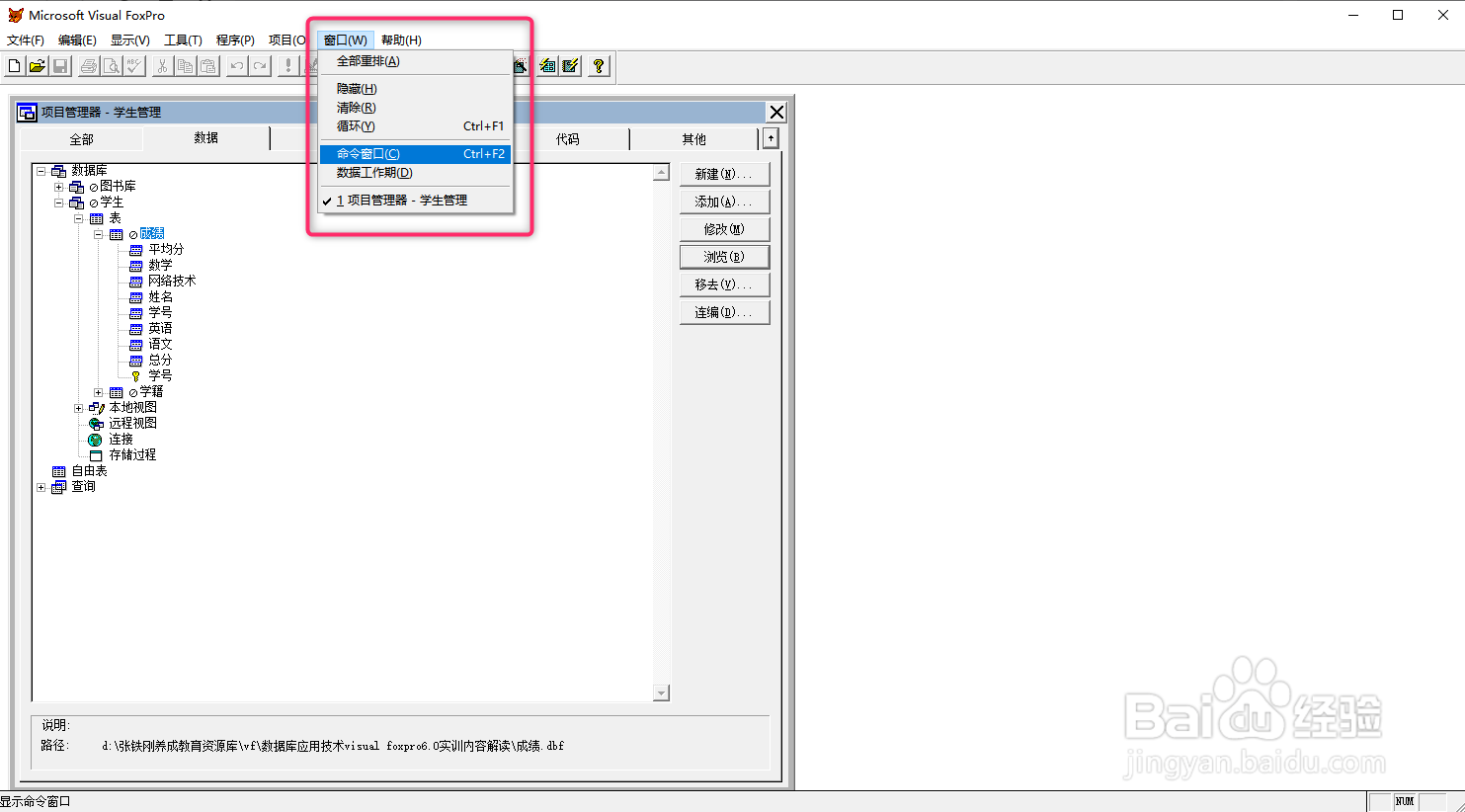Screen dimensions: 1465x812
Task: Select the 网络技术 field
Action: [172, 281]
